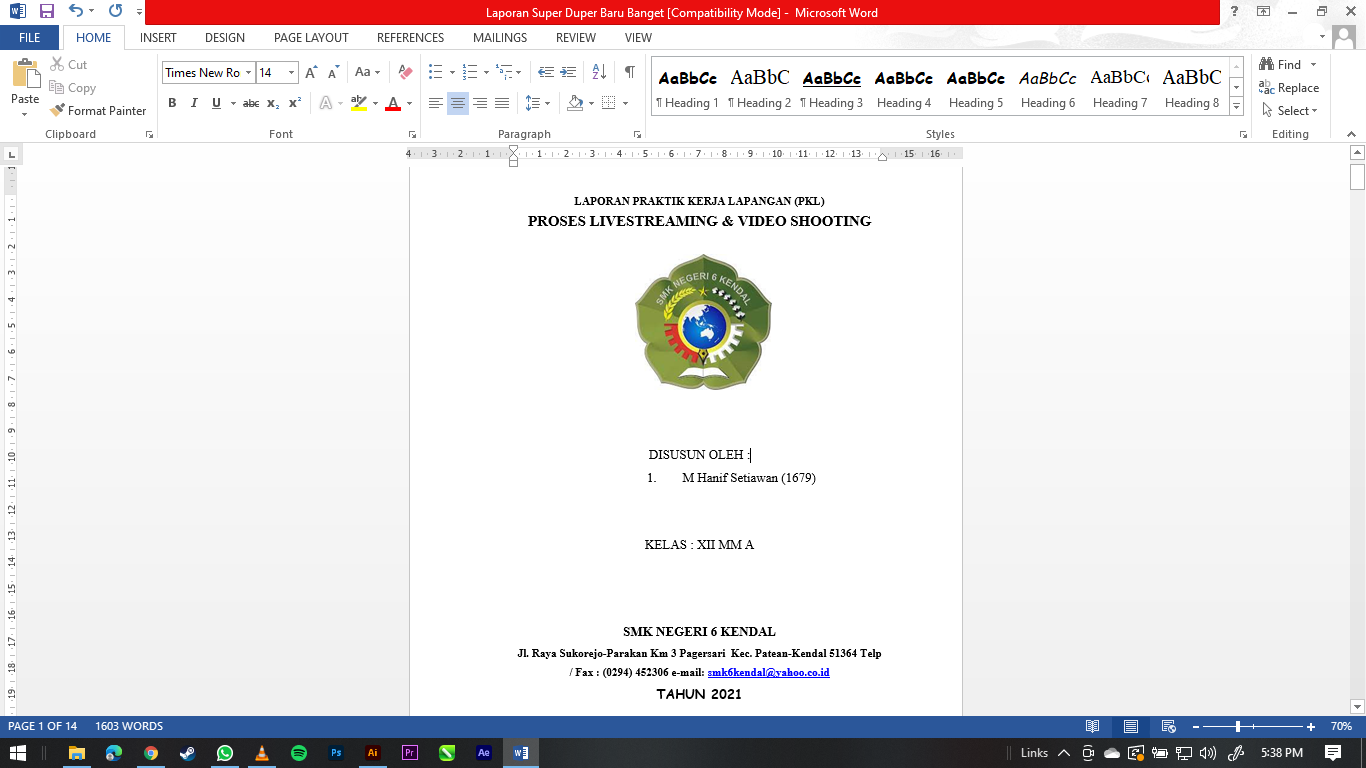The image size is (1366, 768).
Task: Click the Save icon in Quick Access Toolbar
Action: point(46,12)
